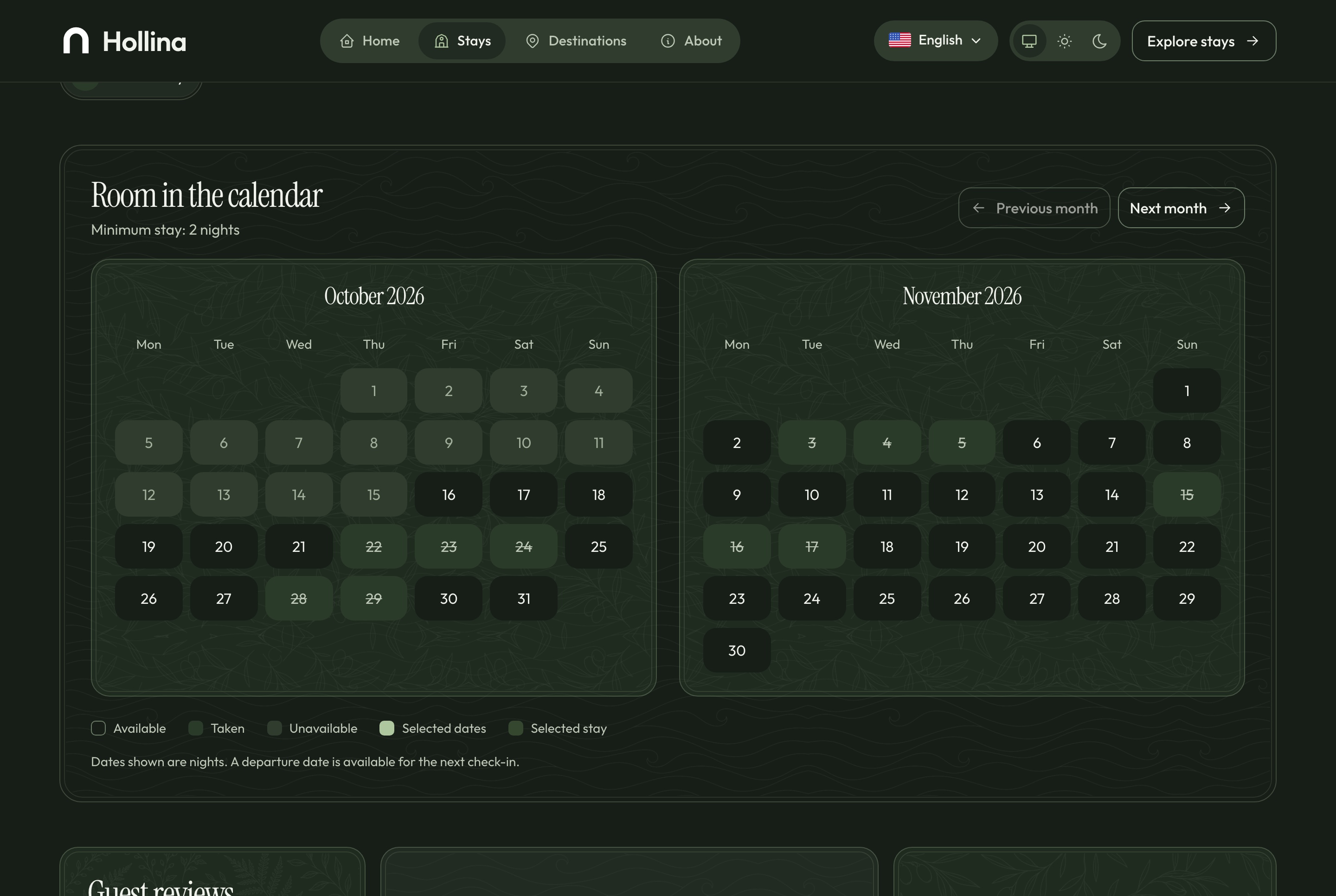This screenshot has height=896, width=1336.
Task: Select October 31 in the calendar
Action: (x=523, y=599)
